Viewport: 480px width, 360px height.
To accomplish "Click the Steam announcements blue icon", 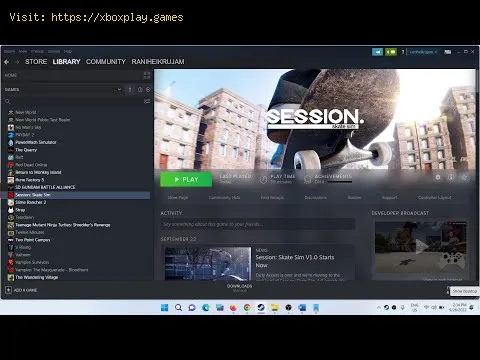I will click(x=377, y=52).
